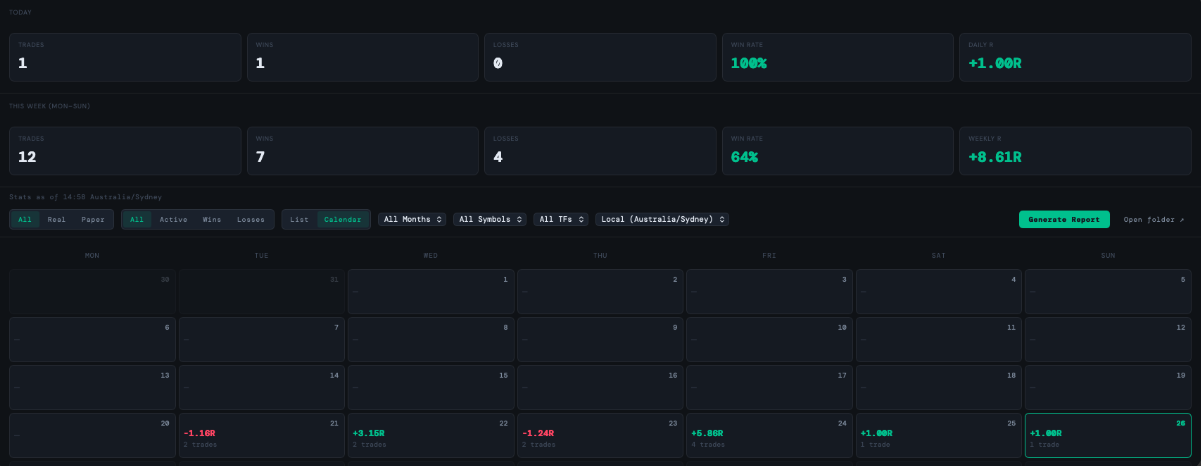Select the calendar cell for day 20
This screenshot has height=466, width=1201.
93,435
